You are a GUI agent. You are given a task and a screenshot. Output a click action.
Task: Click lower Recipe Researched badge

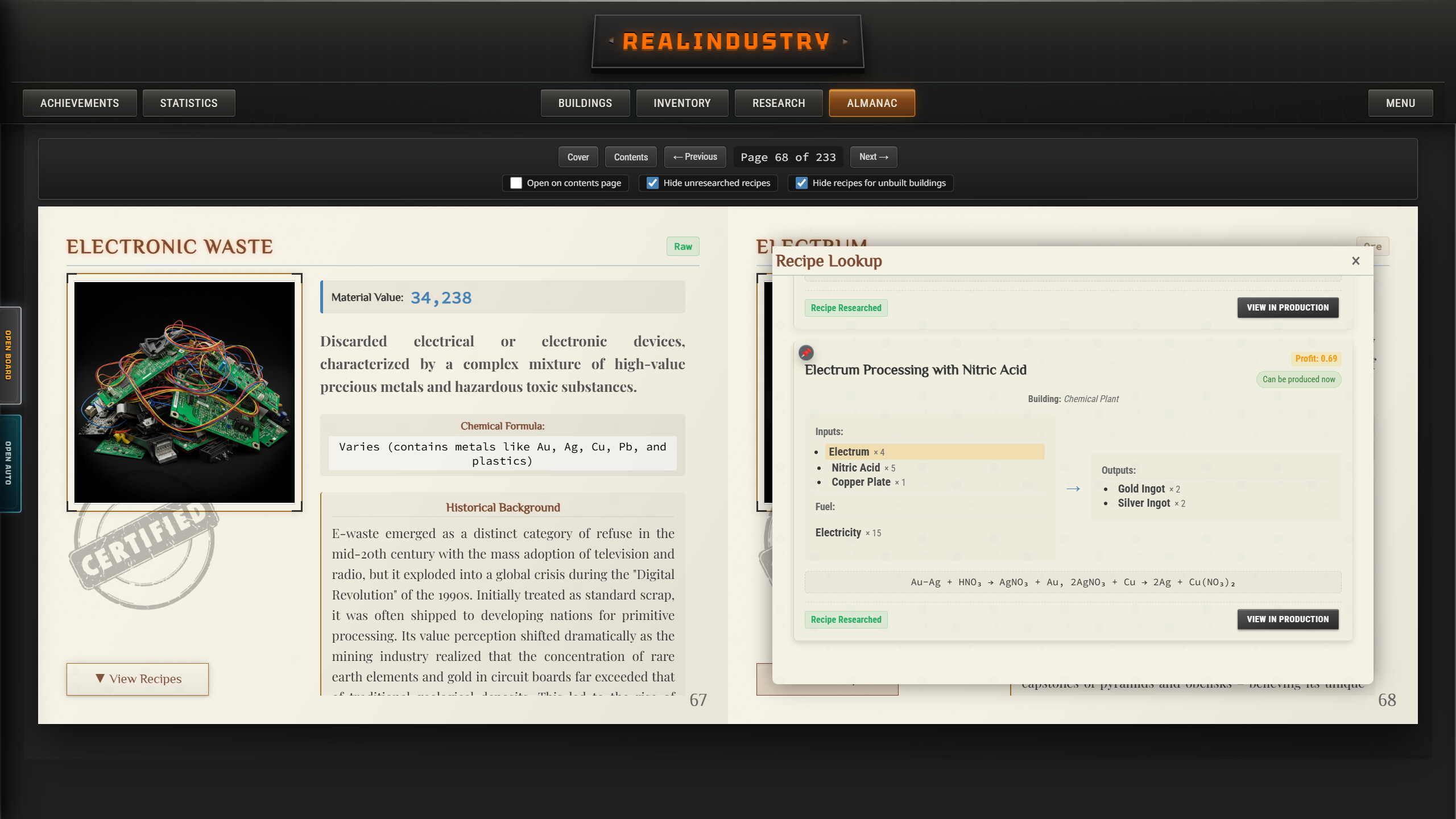pos(846,619)
